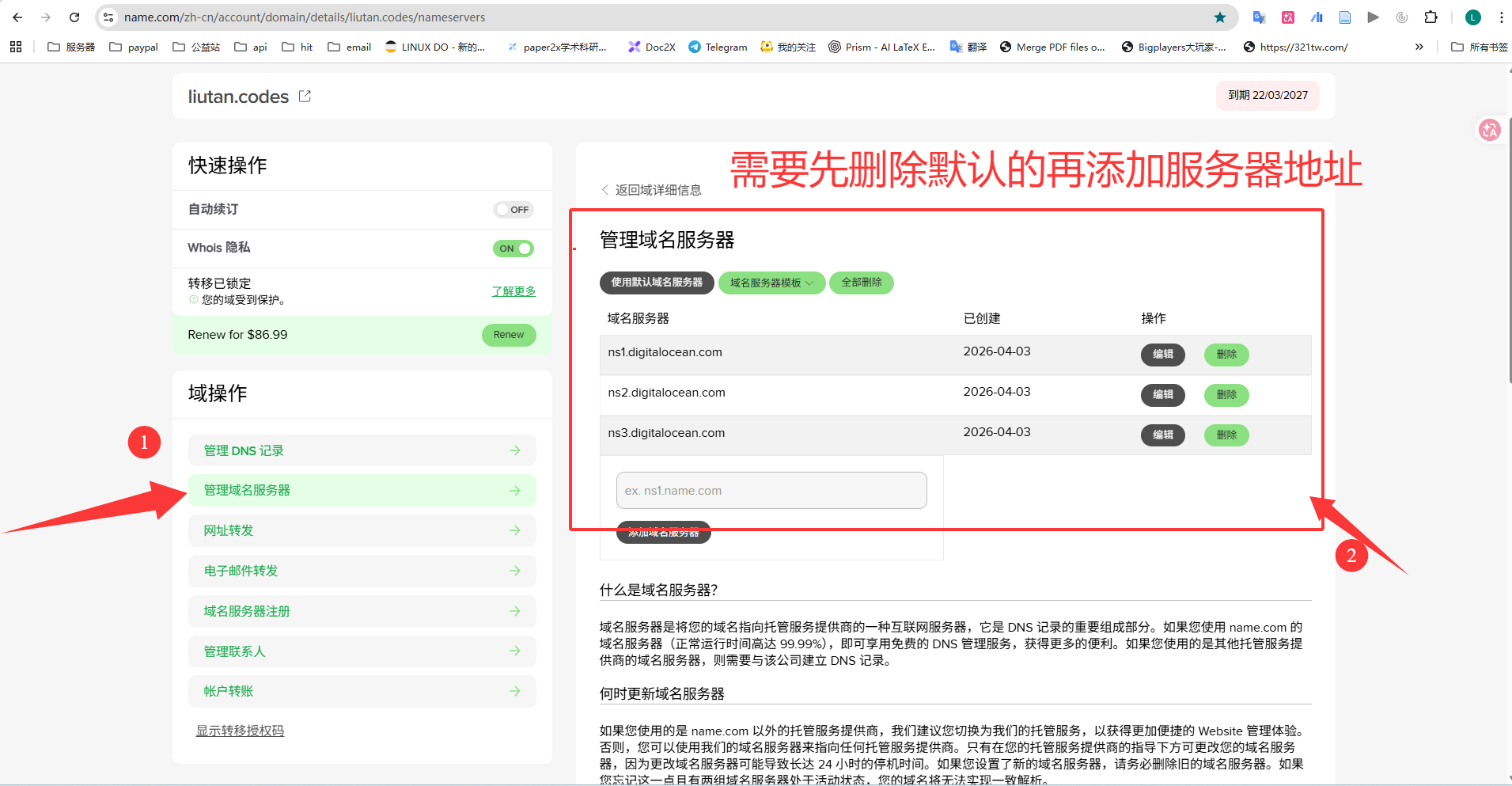Click the floating pink translate icon on page
Screen dimensions: 1512x786
coord(1489,130)
